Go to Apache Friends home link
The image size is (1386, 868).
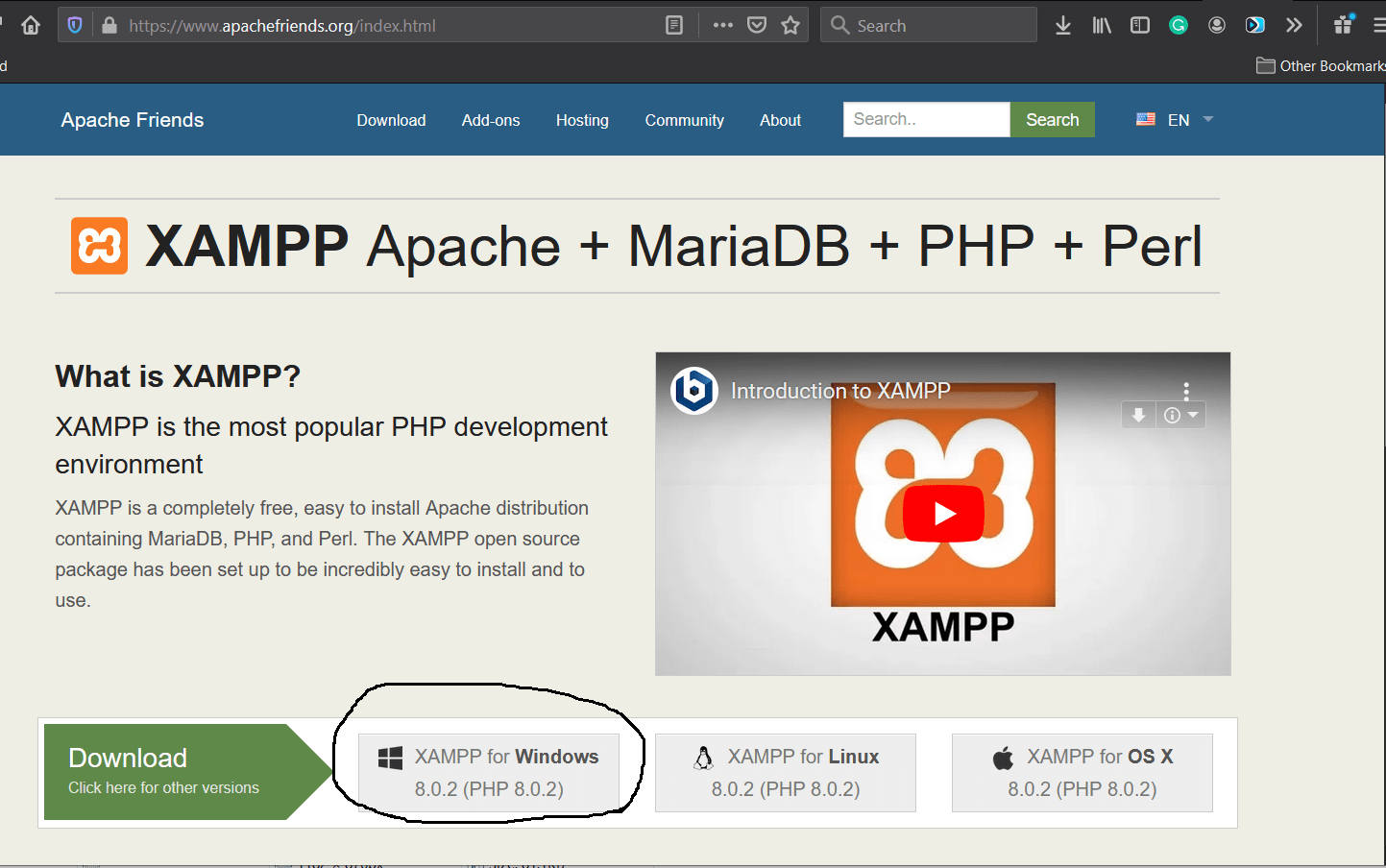[x=133, y=120]
